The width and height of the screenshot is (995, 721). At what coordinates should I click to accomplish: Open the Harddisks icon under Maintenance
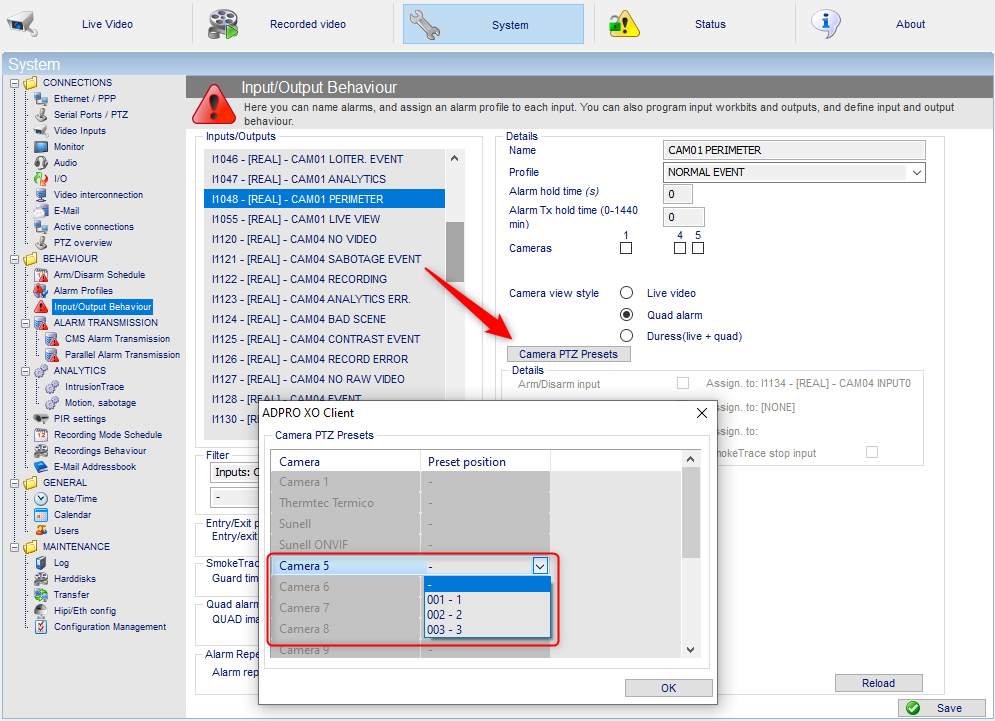41,579
